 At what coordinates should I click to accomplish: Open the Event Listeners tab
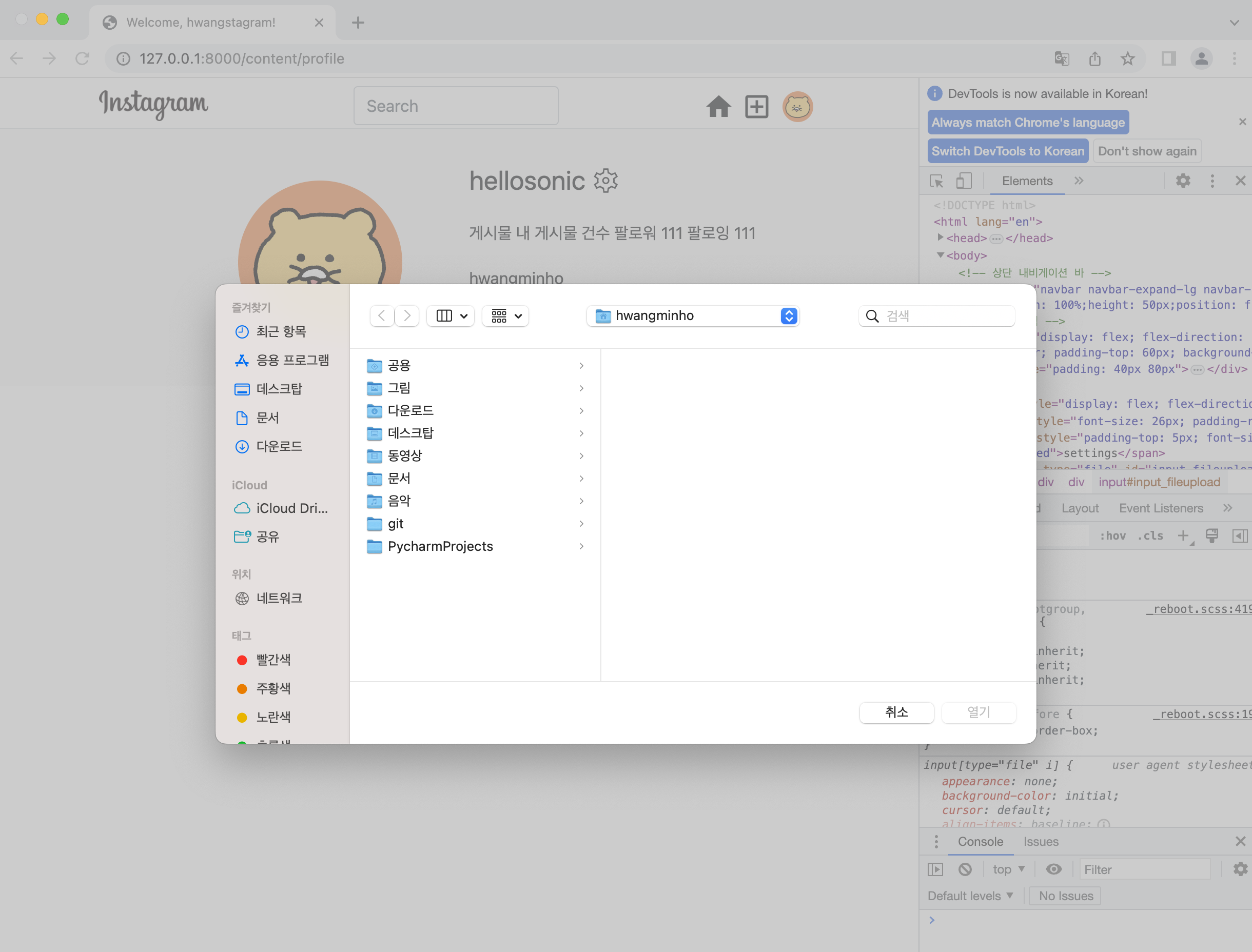pyautogui.click(x=1160, y=508)
